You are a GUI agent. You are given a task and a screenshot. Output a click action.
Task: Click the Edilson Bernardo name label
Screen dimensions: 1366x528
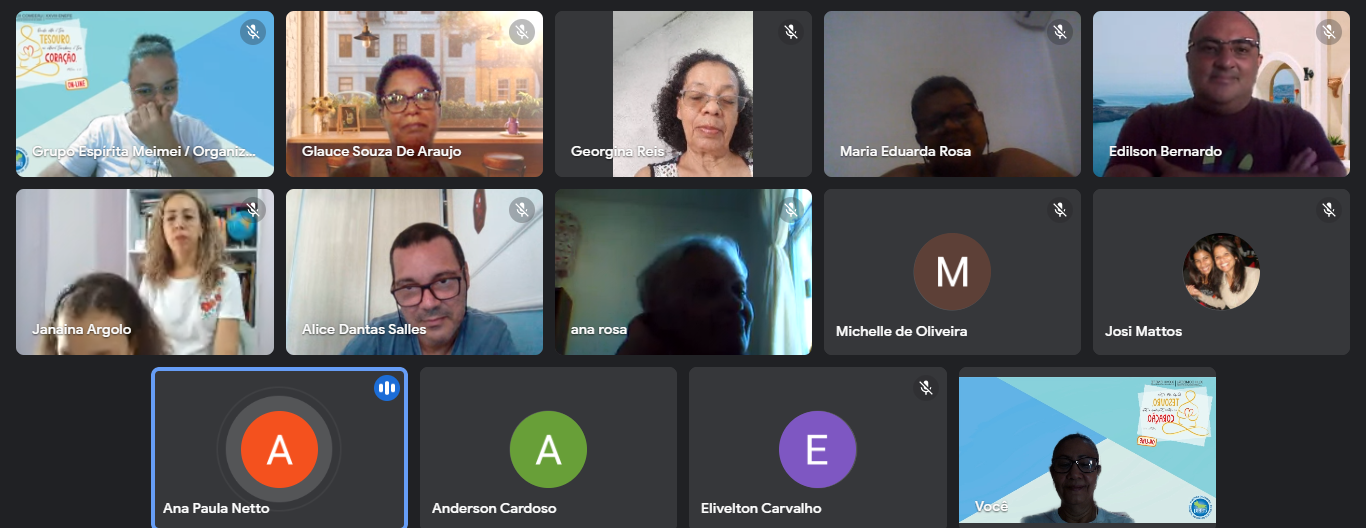pyautogui.click(x=1165, y=152)
